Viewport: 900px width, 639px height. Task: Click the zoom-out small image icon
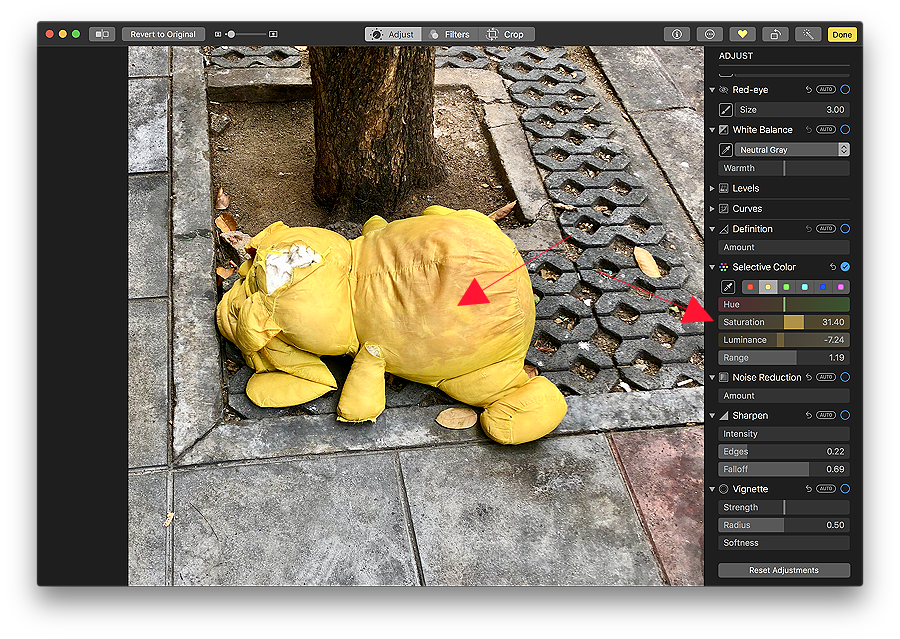point(218,34)
